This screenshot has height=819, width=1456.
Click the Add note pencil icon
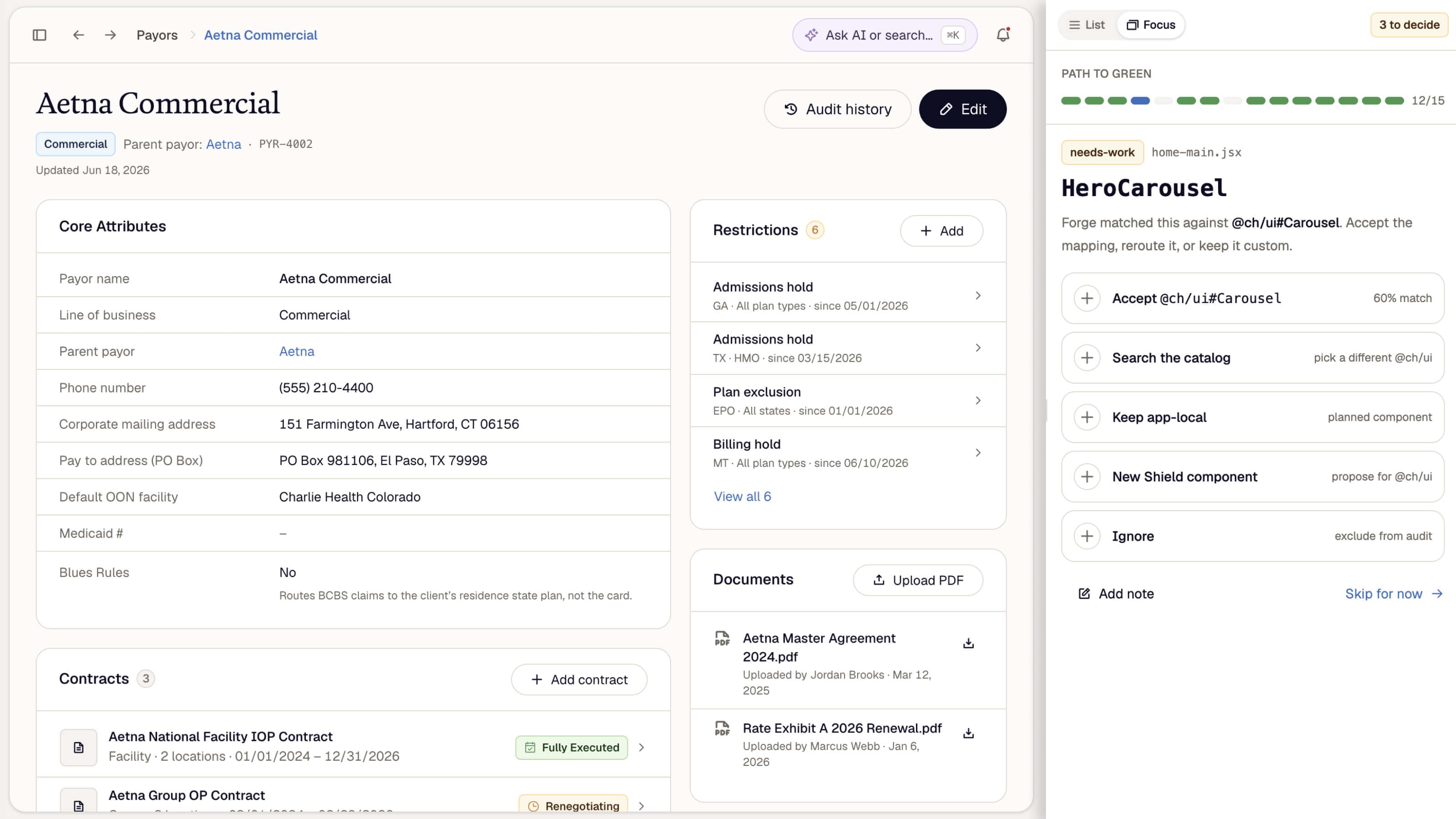(1084, 593)
